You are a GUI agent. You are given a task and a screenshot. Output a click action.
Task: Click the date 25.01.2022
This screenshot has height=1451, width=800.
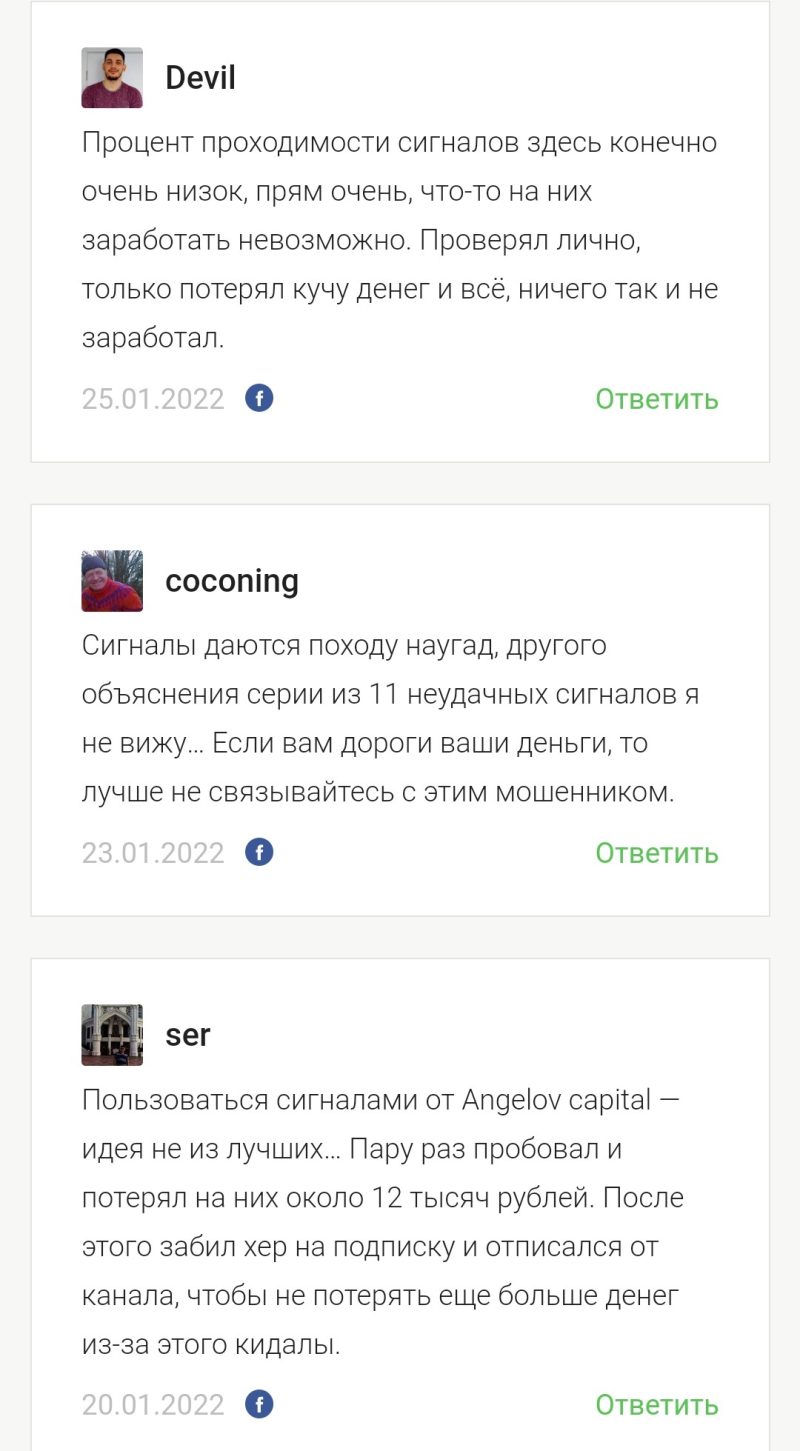click(153, 399)
